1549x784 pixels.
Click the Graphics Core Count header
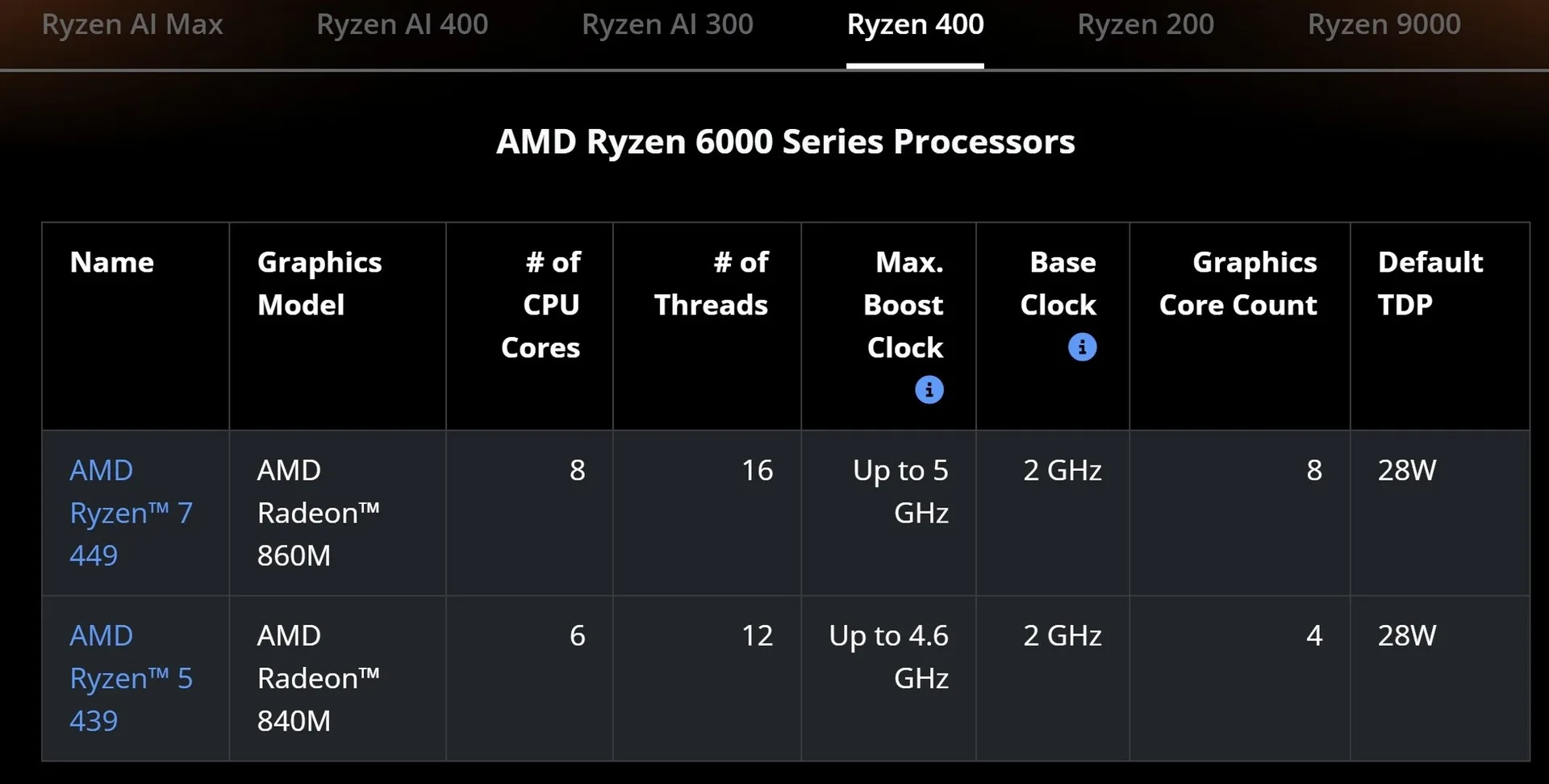[x=1238, y=283]
